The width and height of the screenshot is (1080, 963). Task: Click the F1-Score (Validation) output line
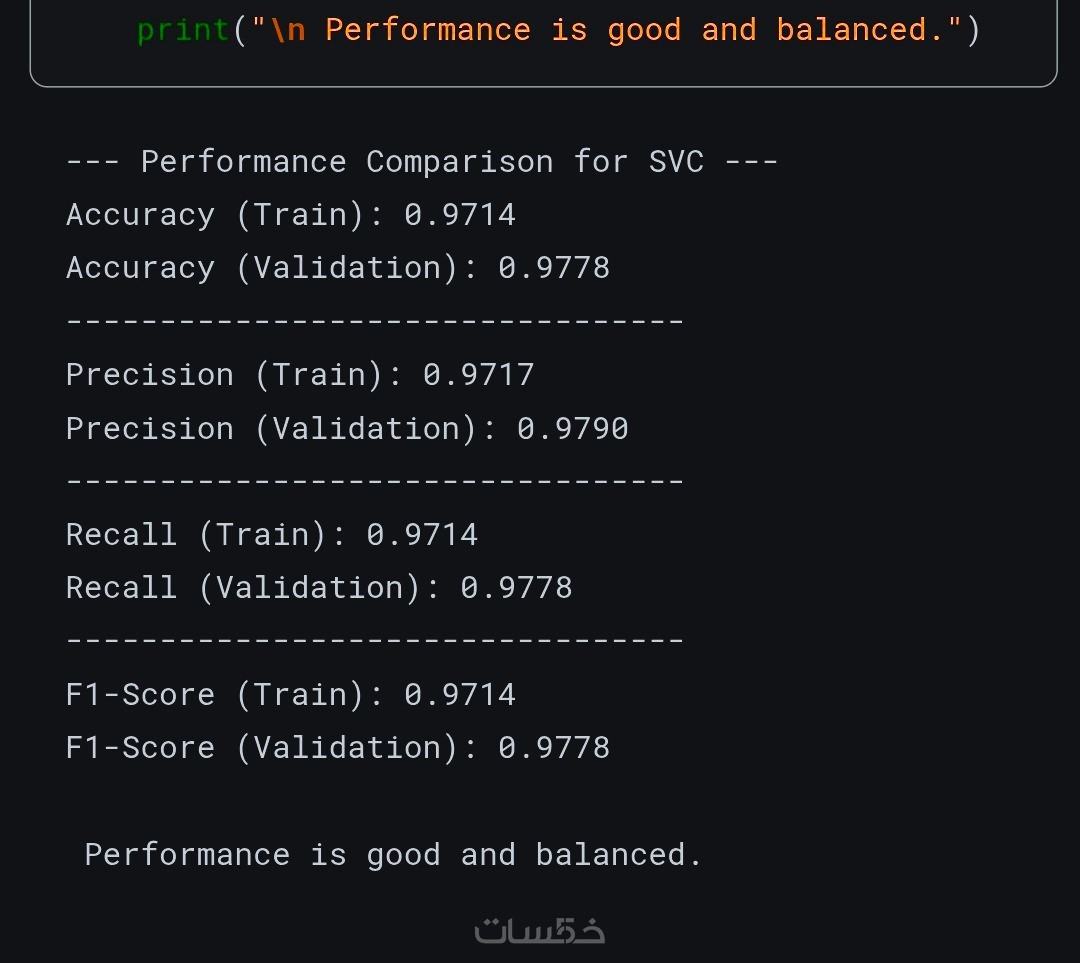click(338, 747)
